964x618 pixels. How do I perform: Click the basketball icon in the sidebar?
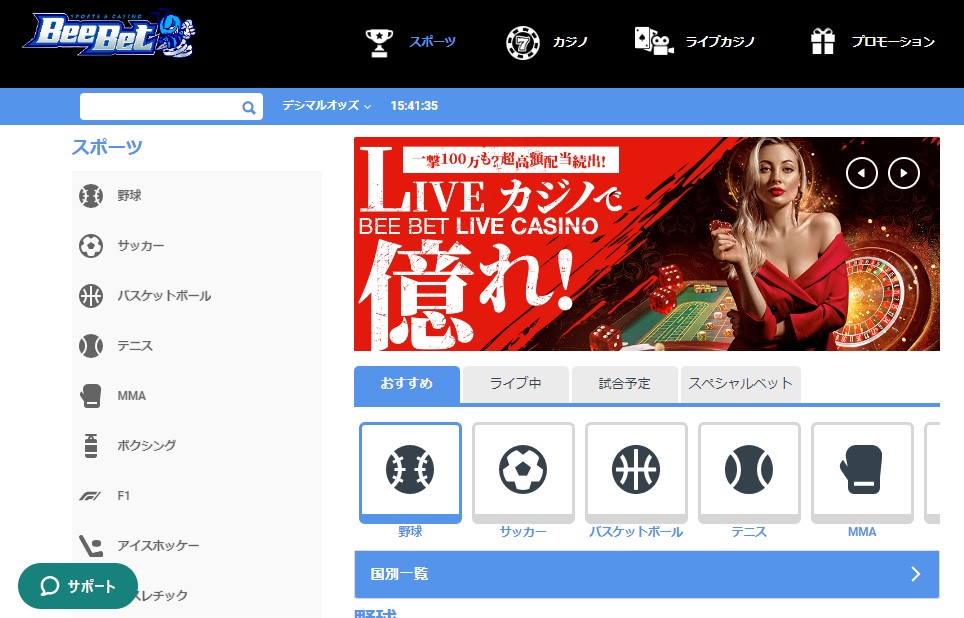(x=91, y=296)
